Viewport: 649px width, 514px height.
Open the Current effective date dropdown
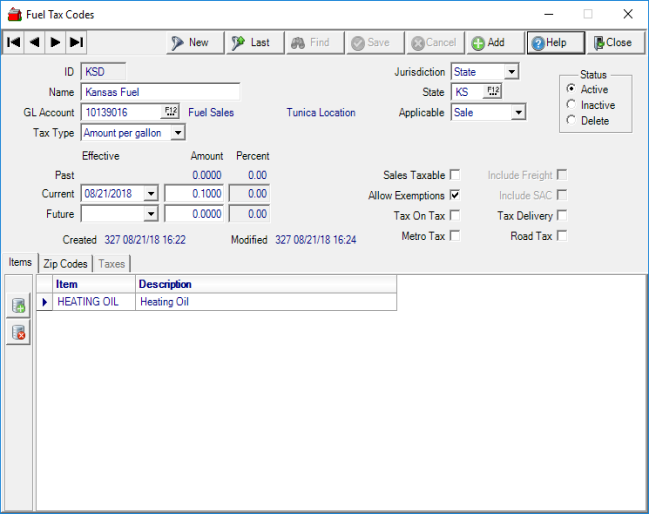[x=151, y=194]
